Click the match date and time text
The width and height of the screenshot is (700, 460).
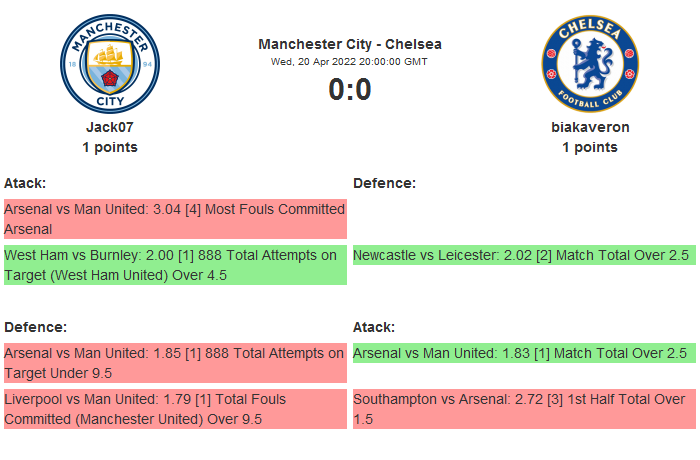[350, 61]
